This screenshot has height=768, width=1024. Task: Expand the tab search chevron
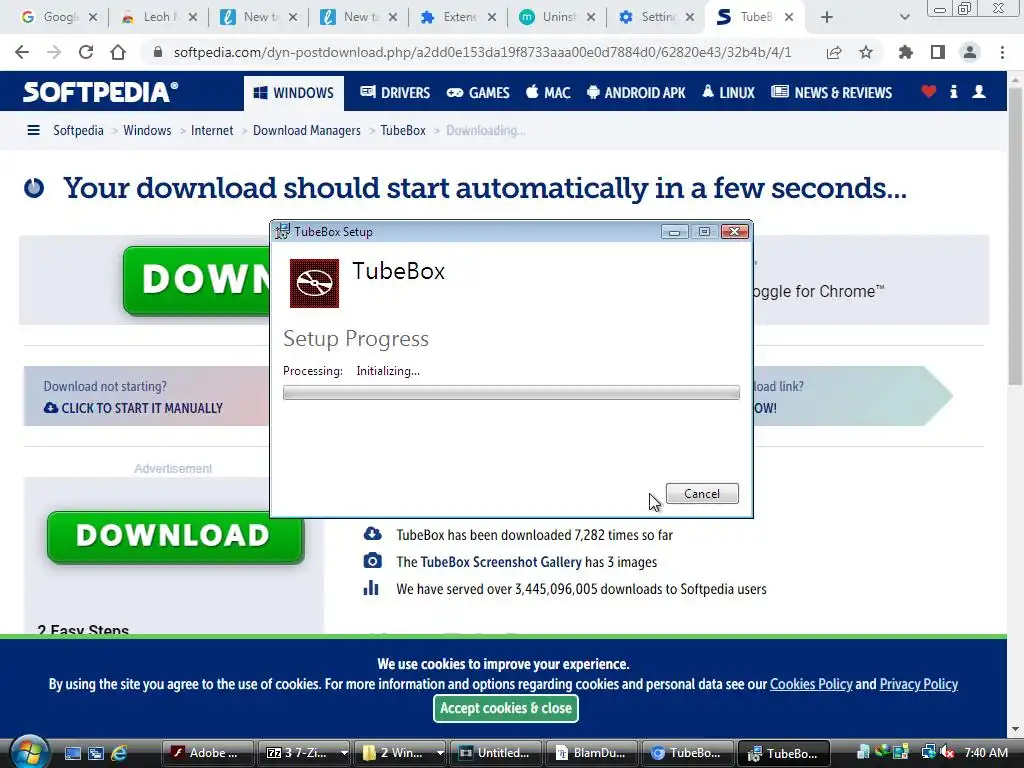904,17
